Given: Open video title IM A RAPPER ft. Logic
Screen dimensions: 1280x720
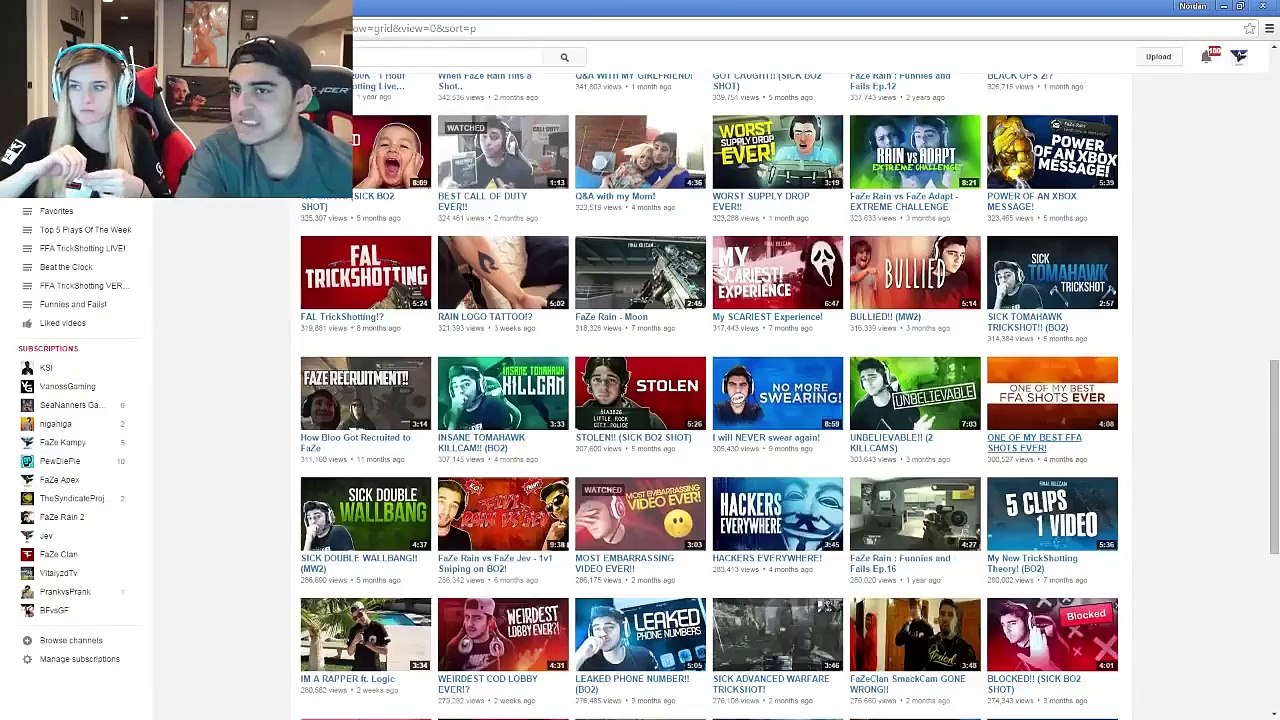Looking at the screenshot, I should coord(347,679).
